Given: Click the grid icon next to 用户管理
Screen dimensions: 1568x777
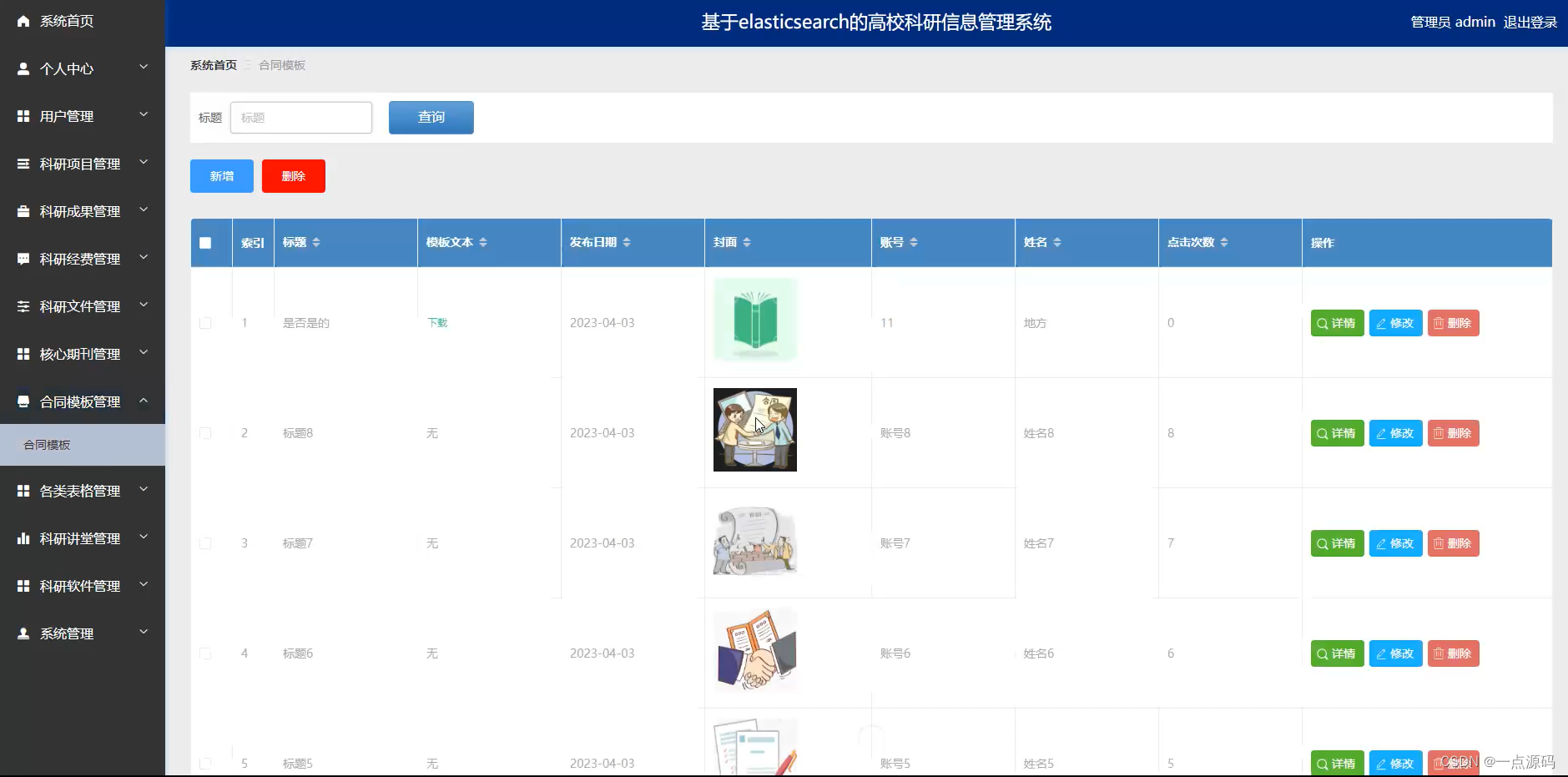Looking at the screenshot, I should tap(23, 116).
